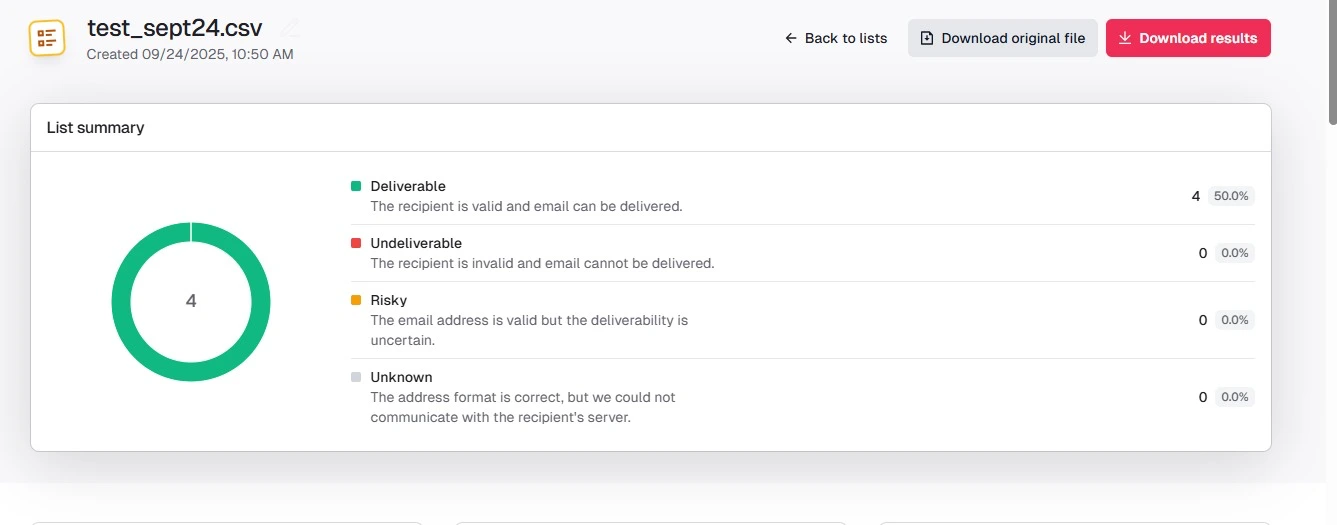Click the List summary panel header
Screen dimensions: 1337x525
[x=651, y=128]
